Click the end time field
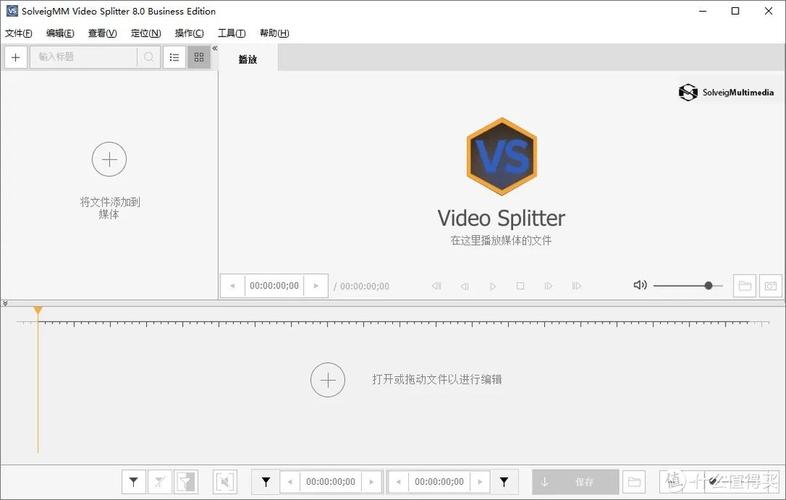 [439, 482]
